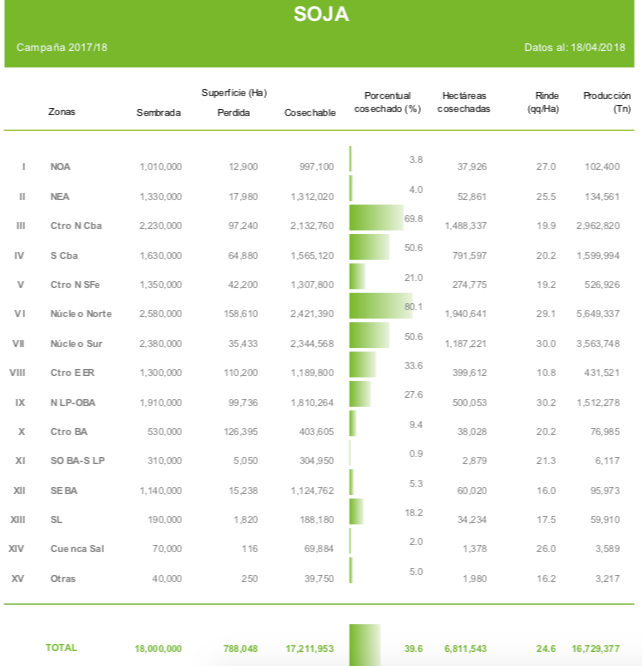Click the Zonas column header
The width and height of the screenshot is (642, 666).
pos(62,112)
